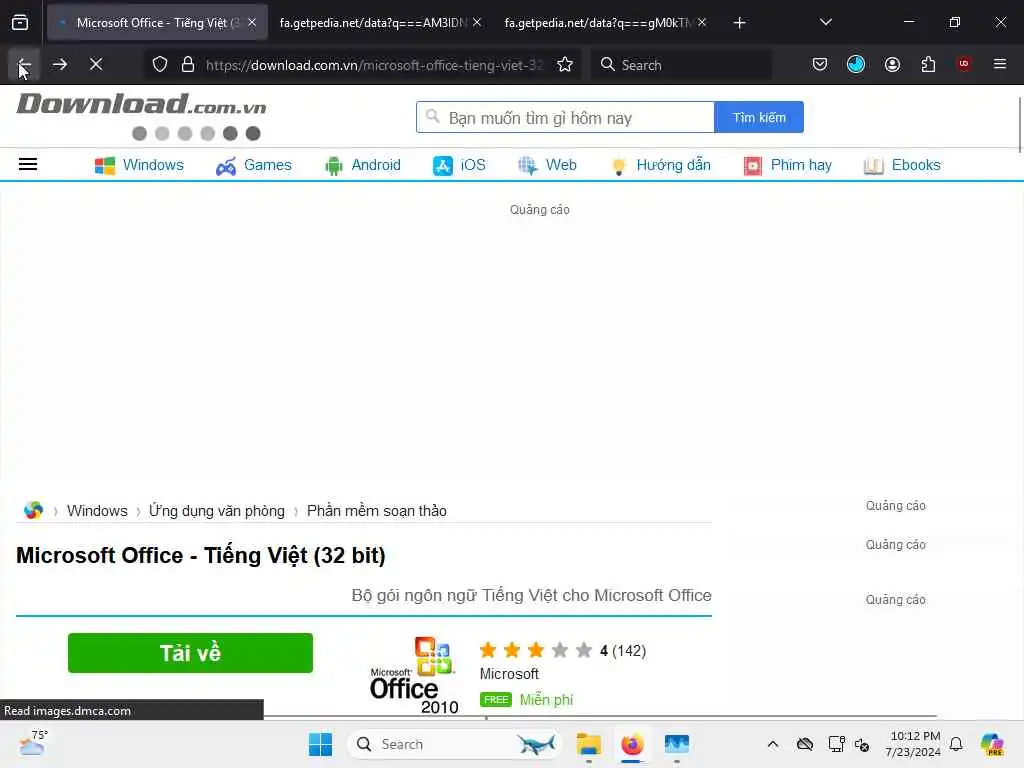Open the Games category

[x=253, y=165]
